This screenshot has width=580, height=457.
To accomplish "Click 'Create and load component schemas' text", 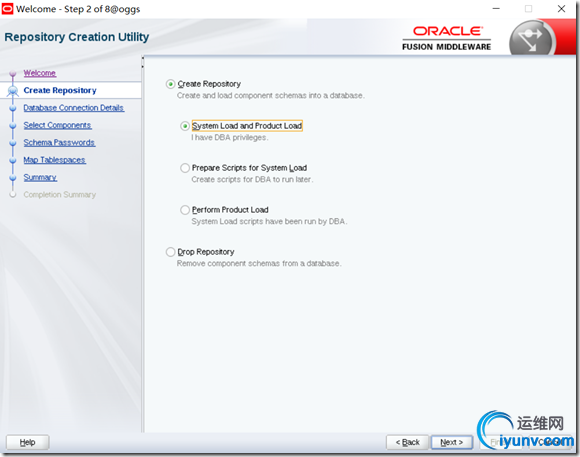I will (270, 95).
